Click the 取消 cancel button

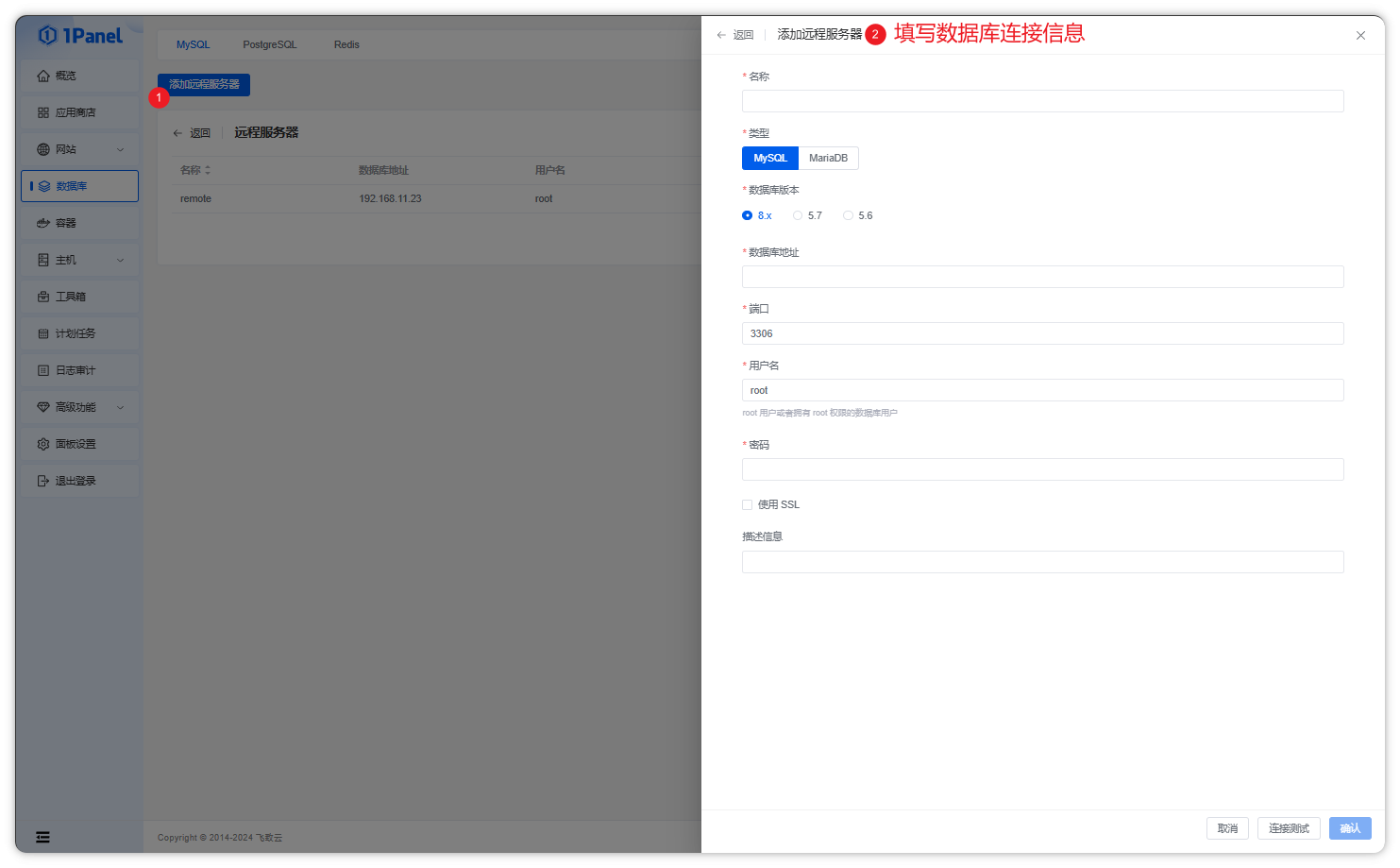(x=1227, y=828)
